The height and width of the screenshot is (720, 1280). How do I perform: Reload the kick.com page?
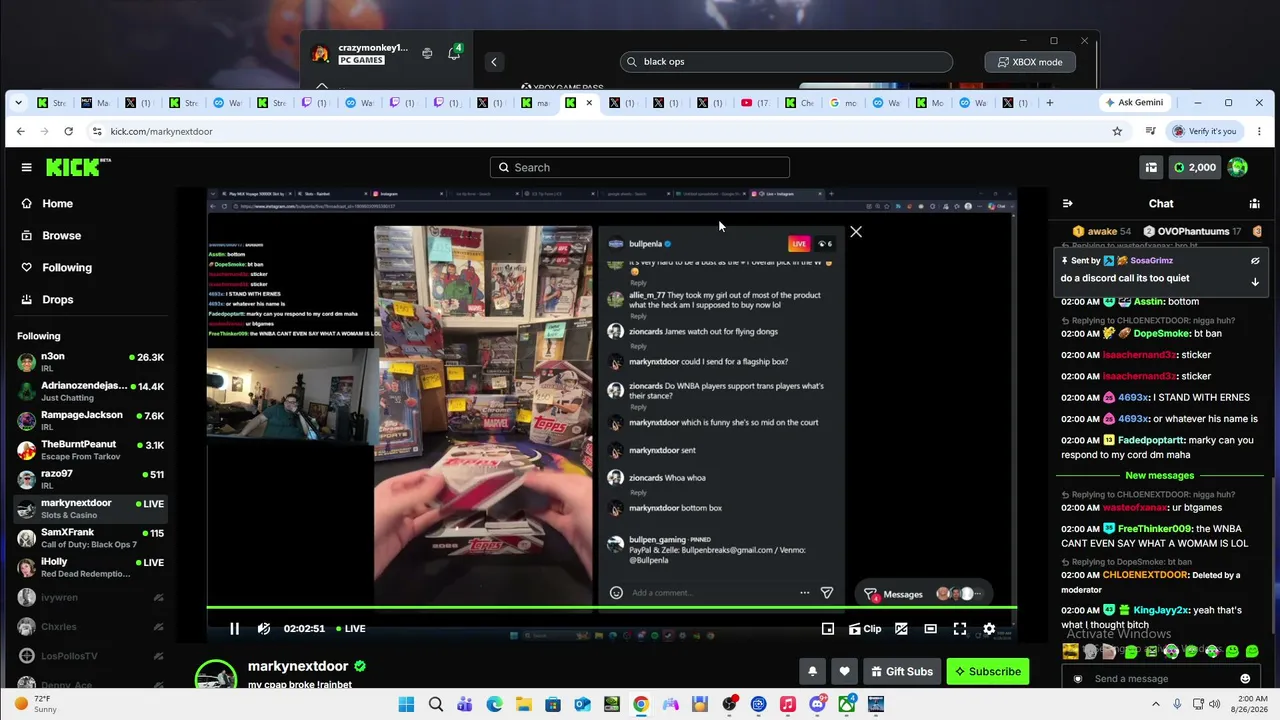coord(68,131)
